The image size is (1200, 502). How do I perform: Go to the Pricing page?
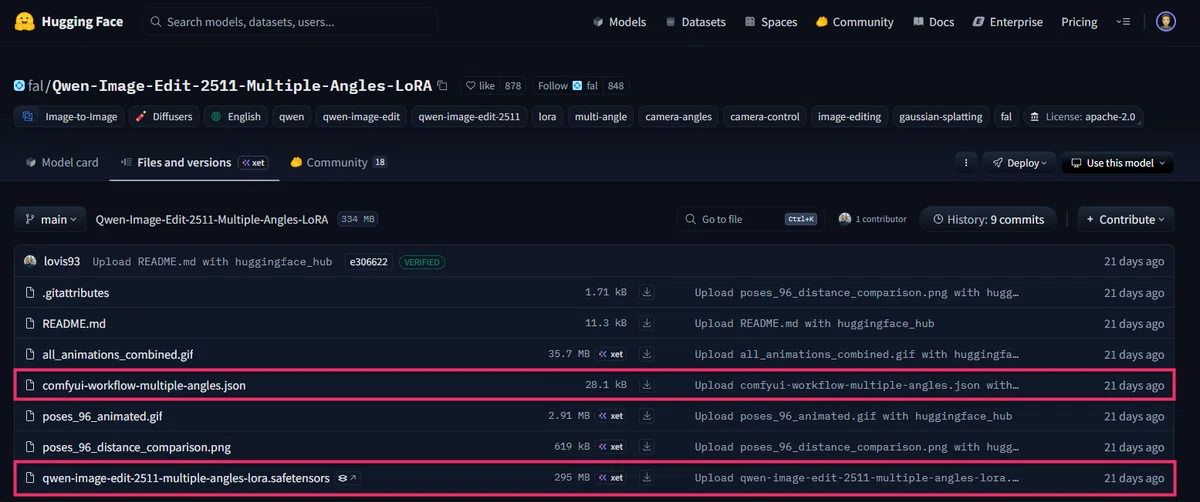[1079, 22]
